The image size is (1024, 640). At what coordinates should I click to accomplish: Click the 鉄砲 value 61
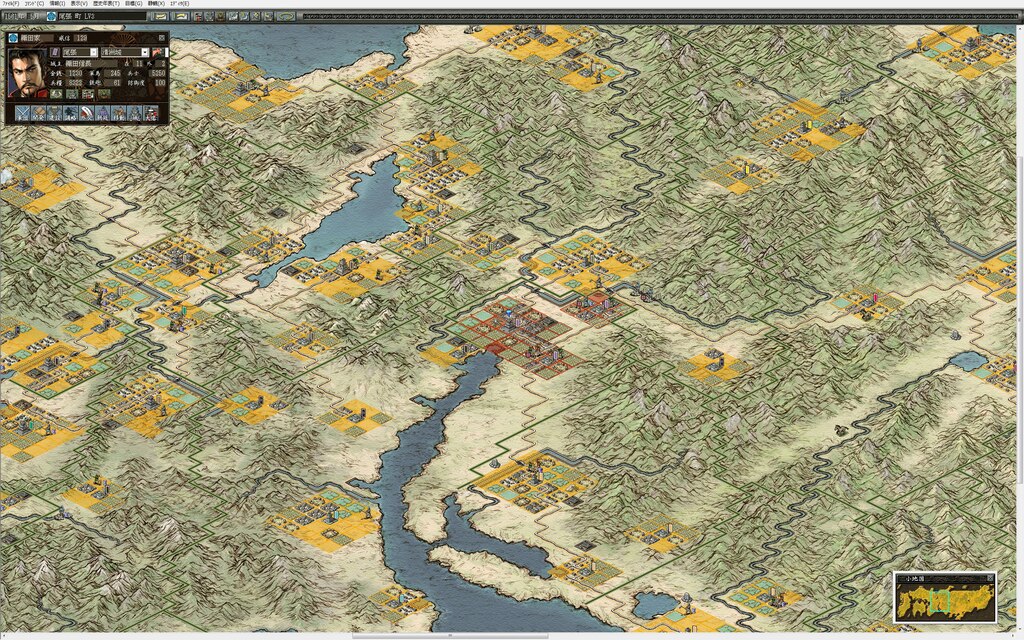click(x=112, y=83)
